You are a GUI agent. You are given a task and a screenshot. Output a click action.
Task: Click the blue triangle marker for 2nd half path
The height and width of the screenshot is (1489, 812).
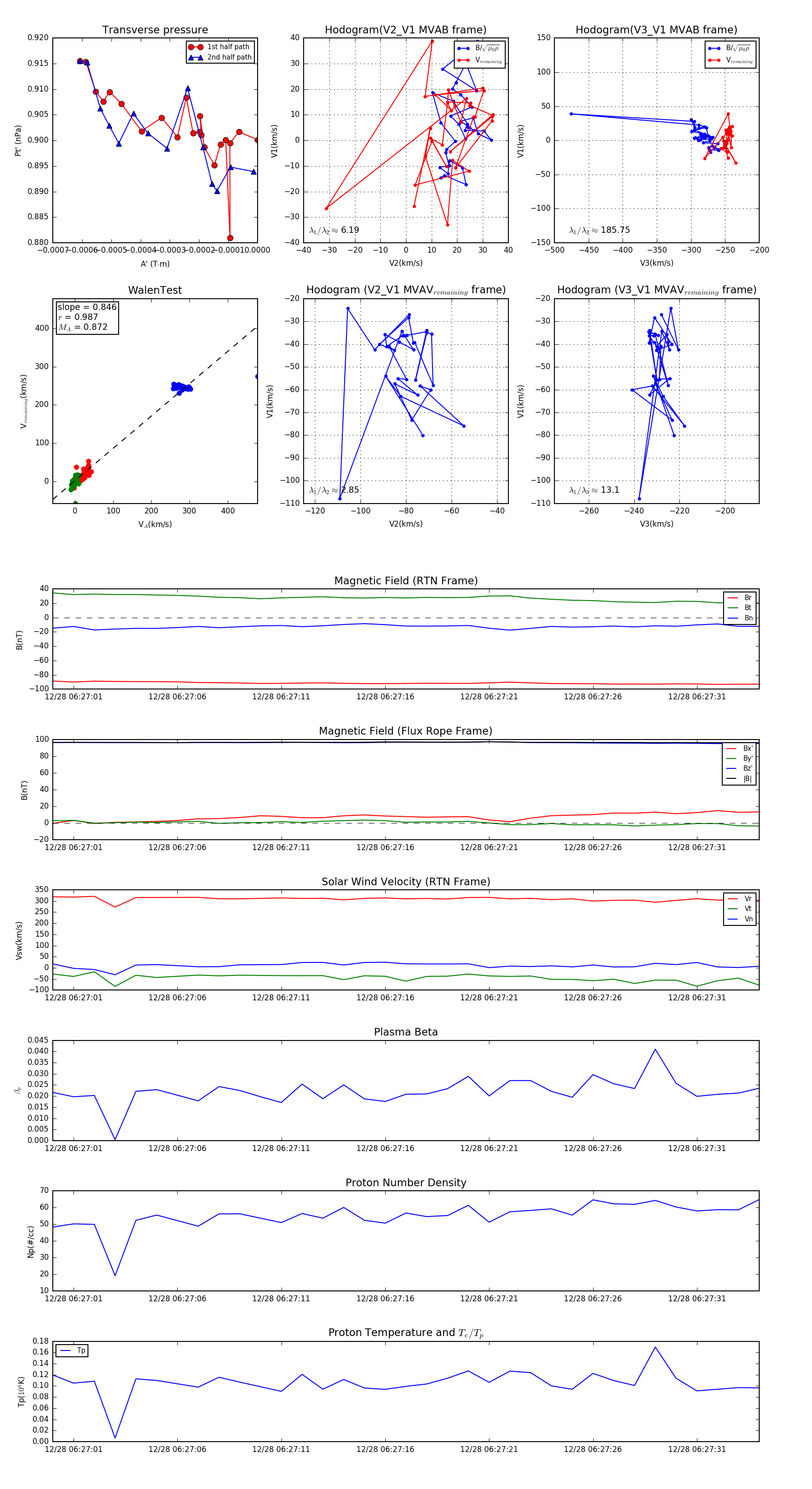pyautogui.click(x=195, y=57)
